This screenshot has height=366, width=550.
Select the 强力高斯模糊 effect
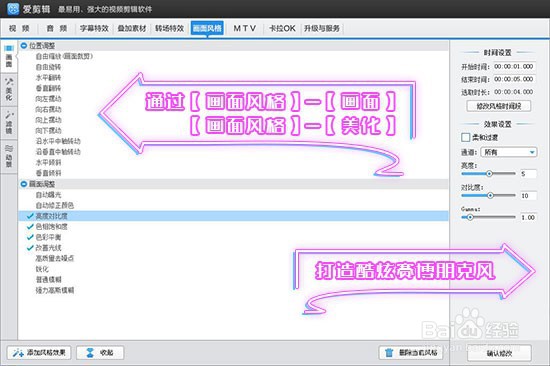pos(54,290)
